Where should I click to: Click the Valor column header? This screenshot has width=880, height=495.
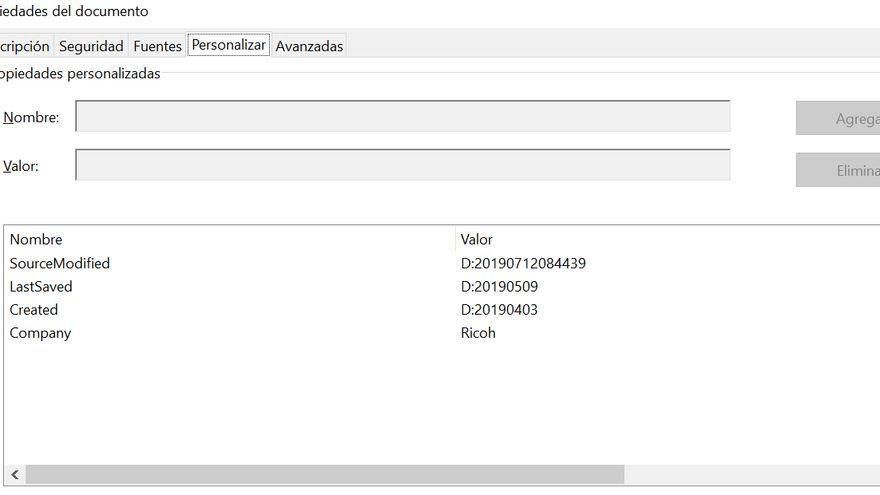(x=668, y=239)
